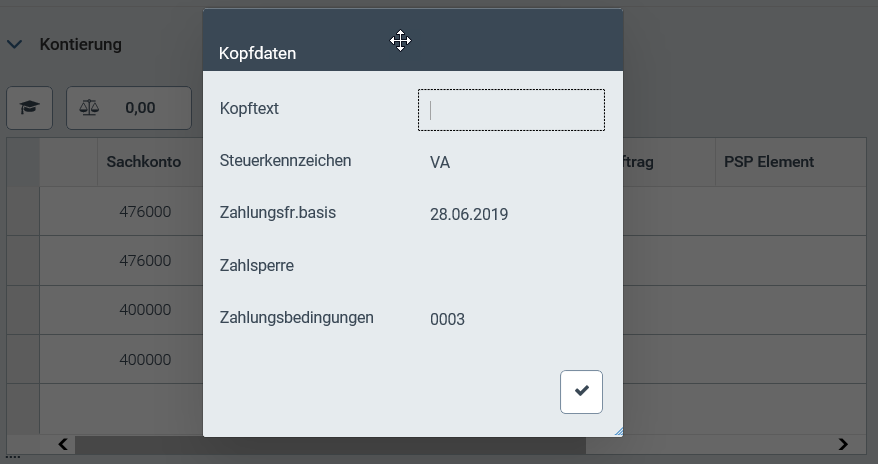Click the Sachkonto column header
Image resolution: width=878 pixels, height=464 pixels.
(x=144, y=162)
